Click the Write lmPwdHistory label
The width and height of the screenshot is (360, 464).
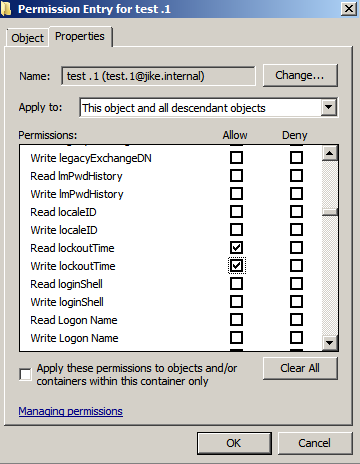click(x=77, y=194)
